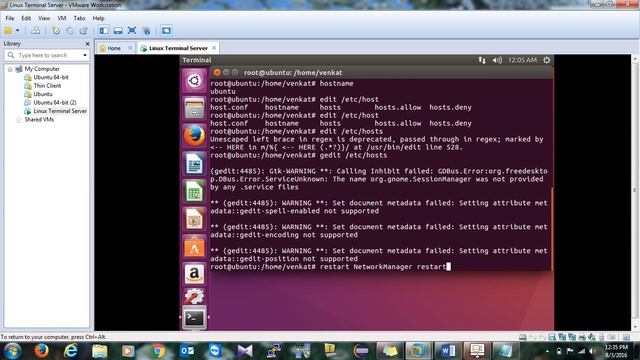The width and height of the screenshot is (640, 360).
Task: Open the sound volume indicator
Action: pos(497,60)
